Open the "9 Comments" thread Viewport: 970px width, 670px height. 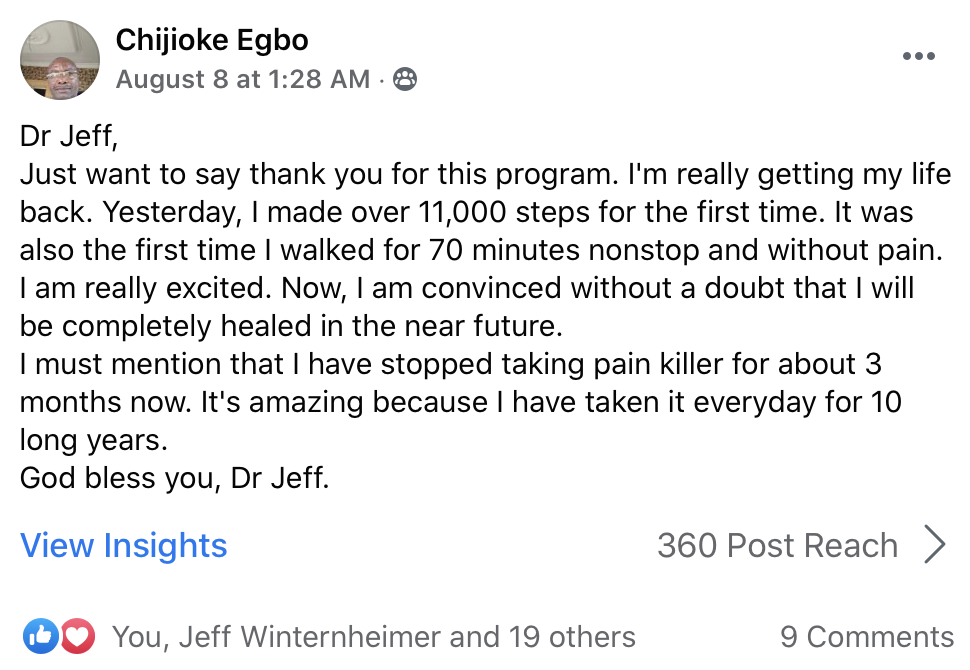(x=866, y=637)
